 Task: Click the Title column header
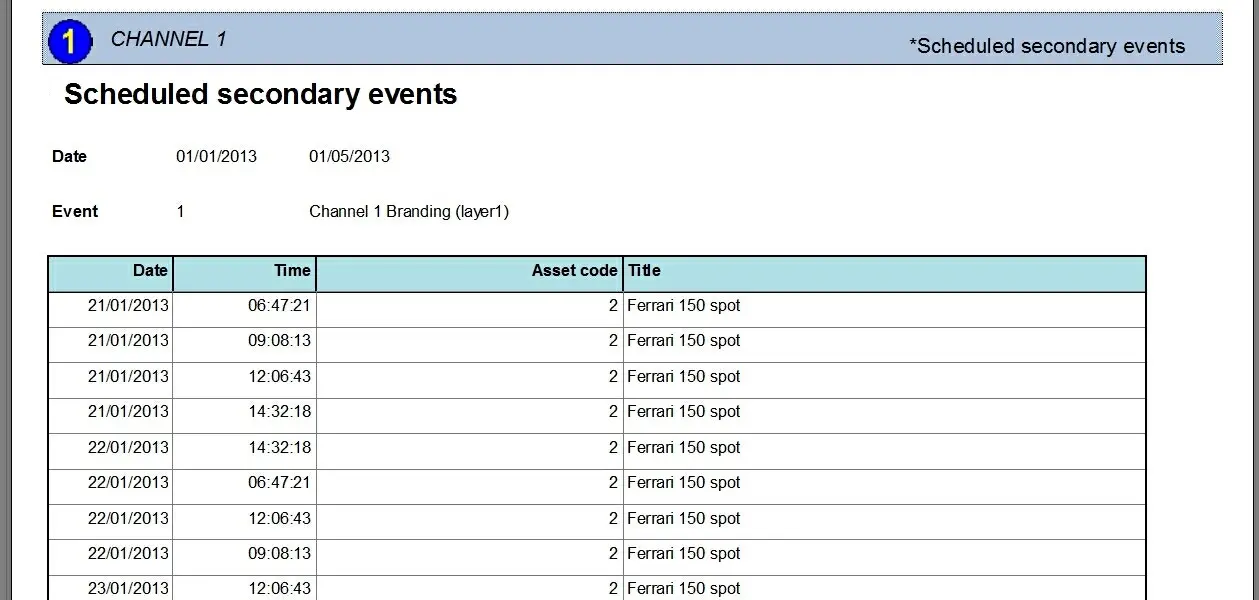(x=644, y=270)
